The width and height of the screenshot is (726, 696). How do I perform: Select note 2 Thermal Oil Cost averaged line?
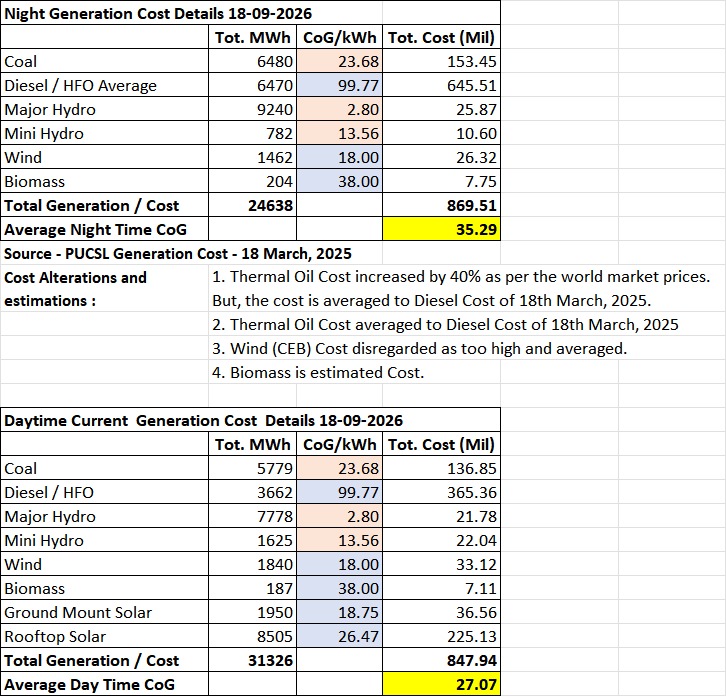pyautogui.click(x=445, y=325)
